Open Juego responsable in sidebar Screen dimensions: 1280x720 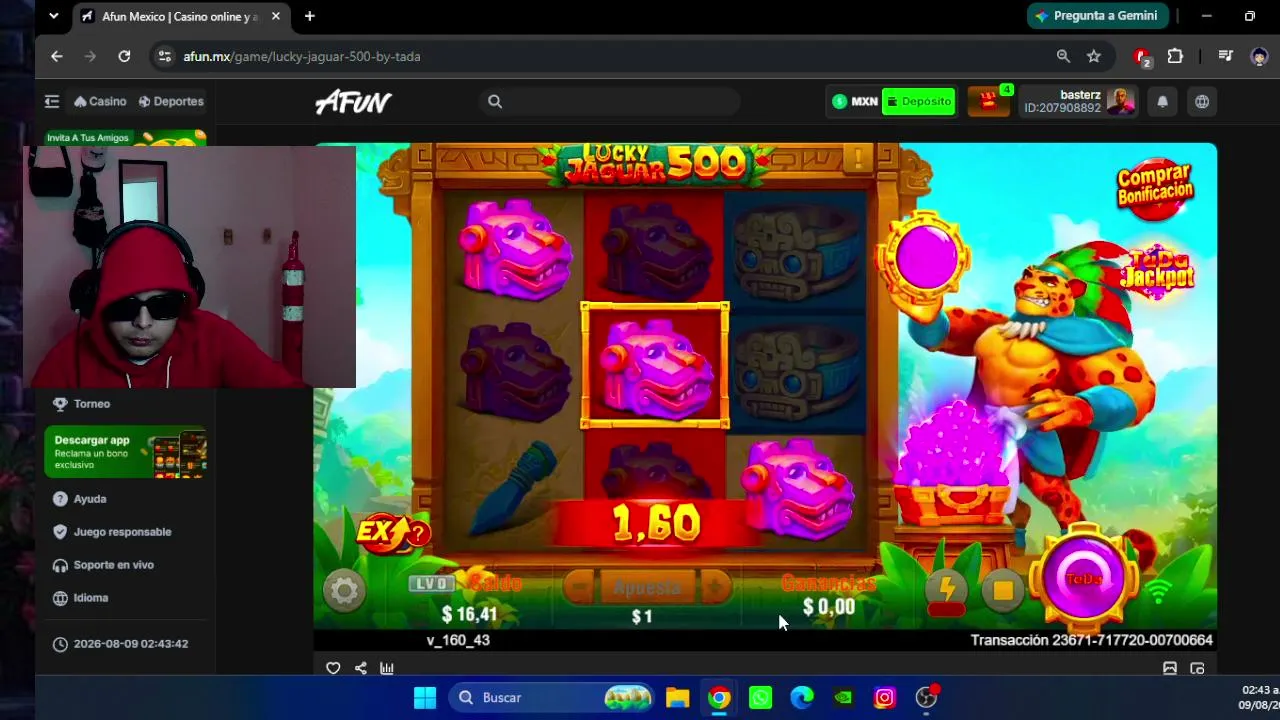112,532
